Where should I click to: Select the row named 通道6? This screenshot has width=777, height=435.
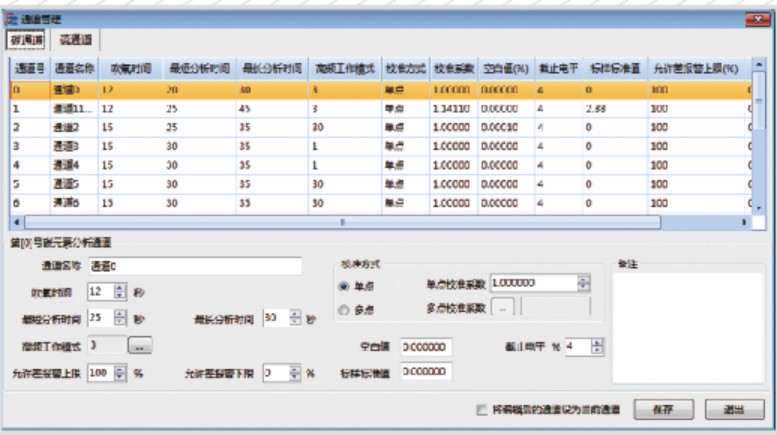coord(381,203)
